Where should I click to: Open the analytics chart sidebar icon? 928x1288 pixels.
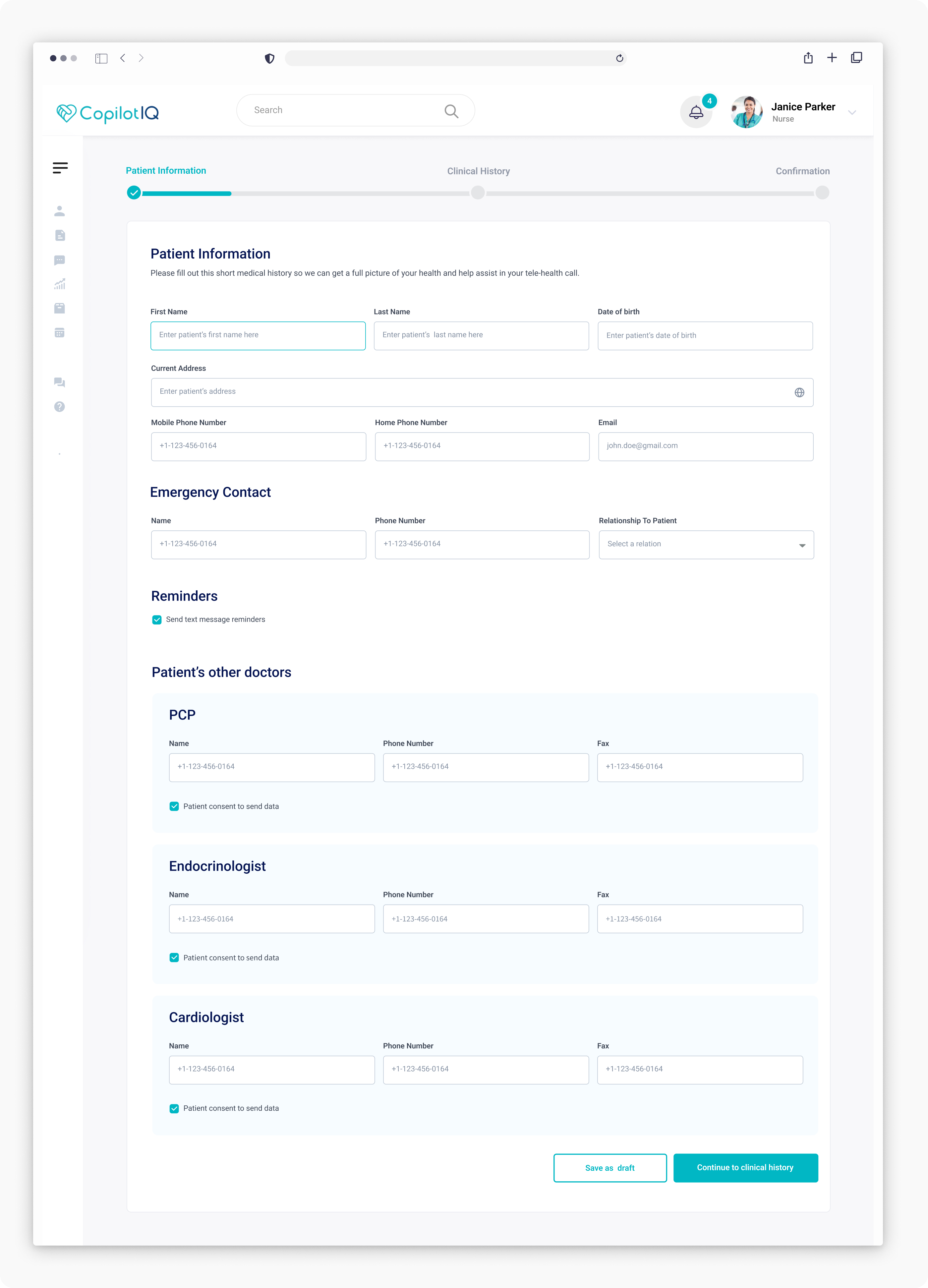(x=60, y=284)
